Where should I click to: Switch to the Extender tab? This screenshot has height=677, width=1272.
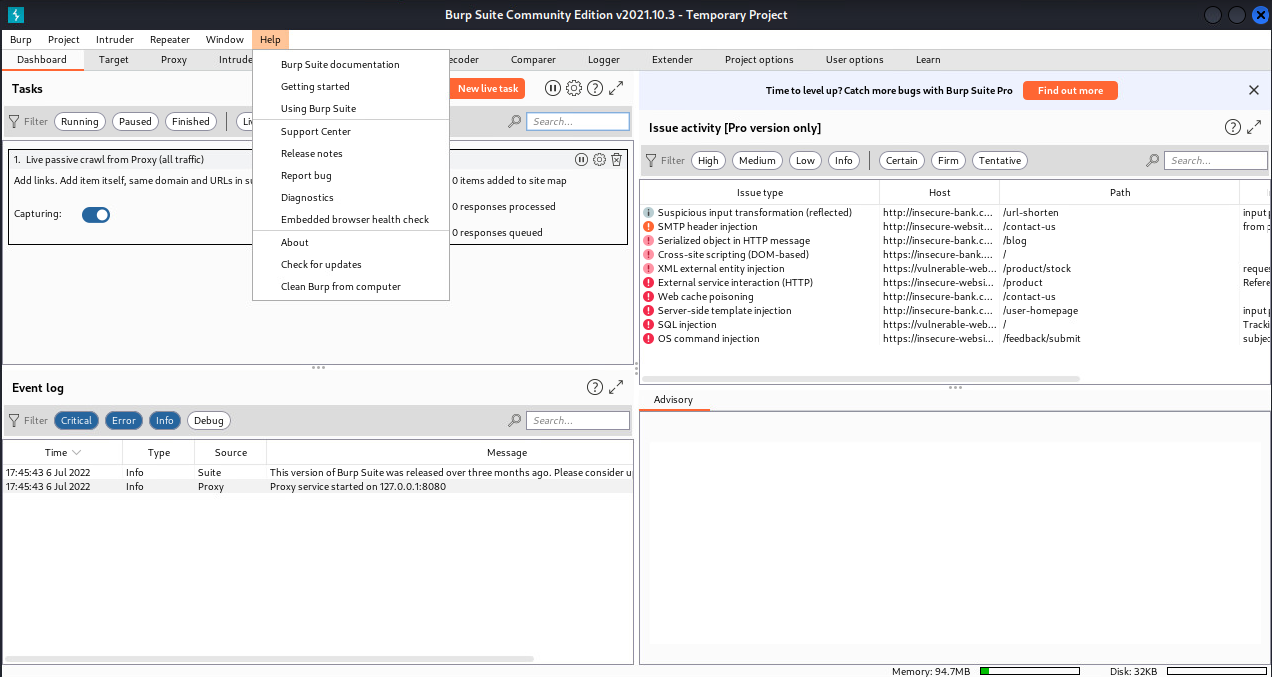click(x=672, y=60)
